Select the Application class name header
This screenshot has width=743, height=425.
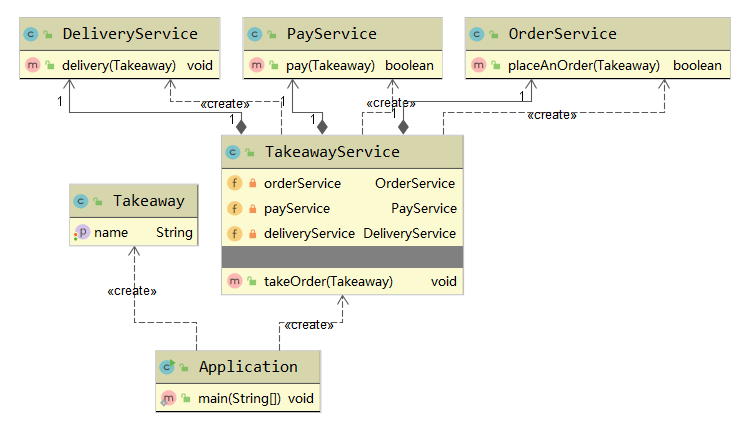[x=248, y=367]
